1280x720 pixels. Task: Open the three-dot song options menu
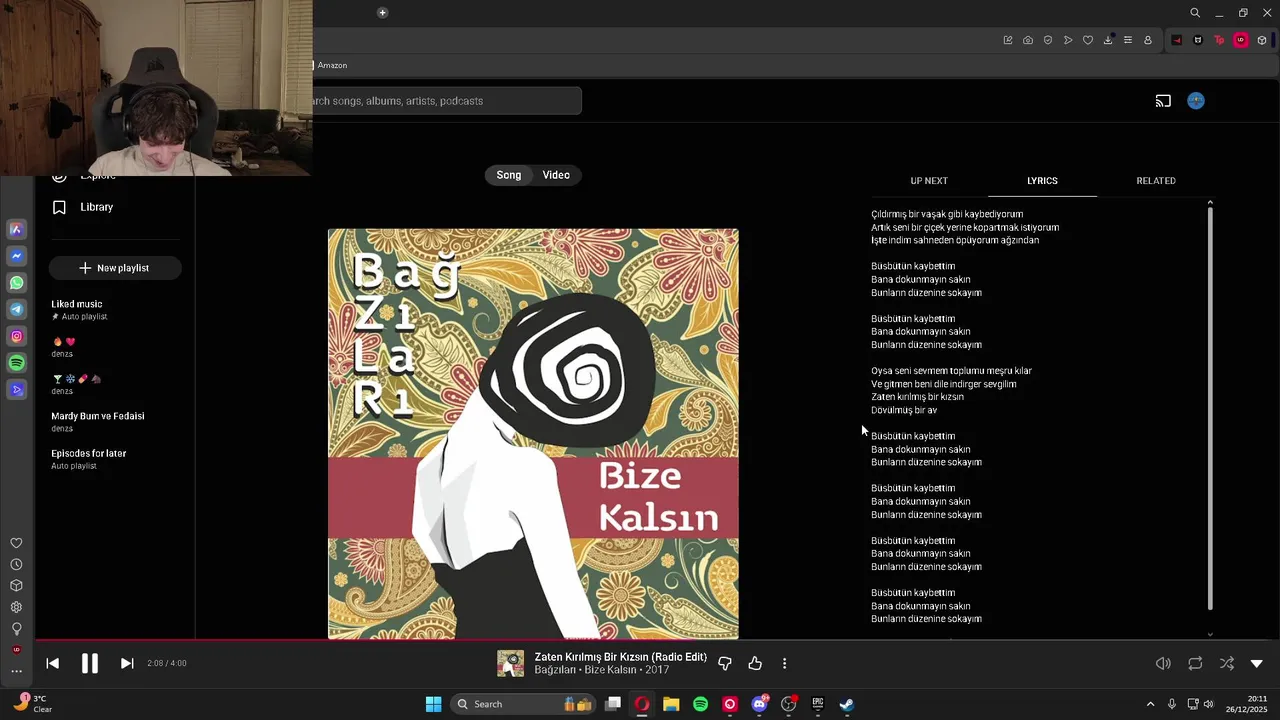[785, 663]
